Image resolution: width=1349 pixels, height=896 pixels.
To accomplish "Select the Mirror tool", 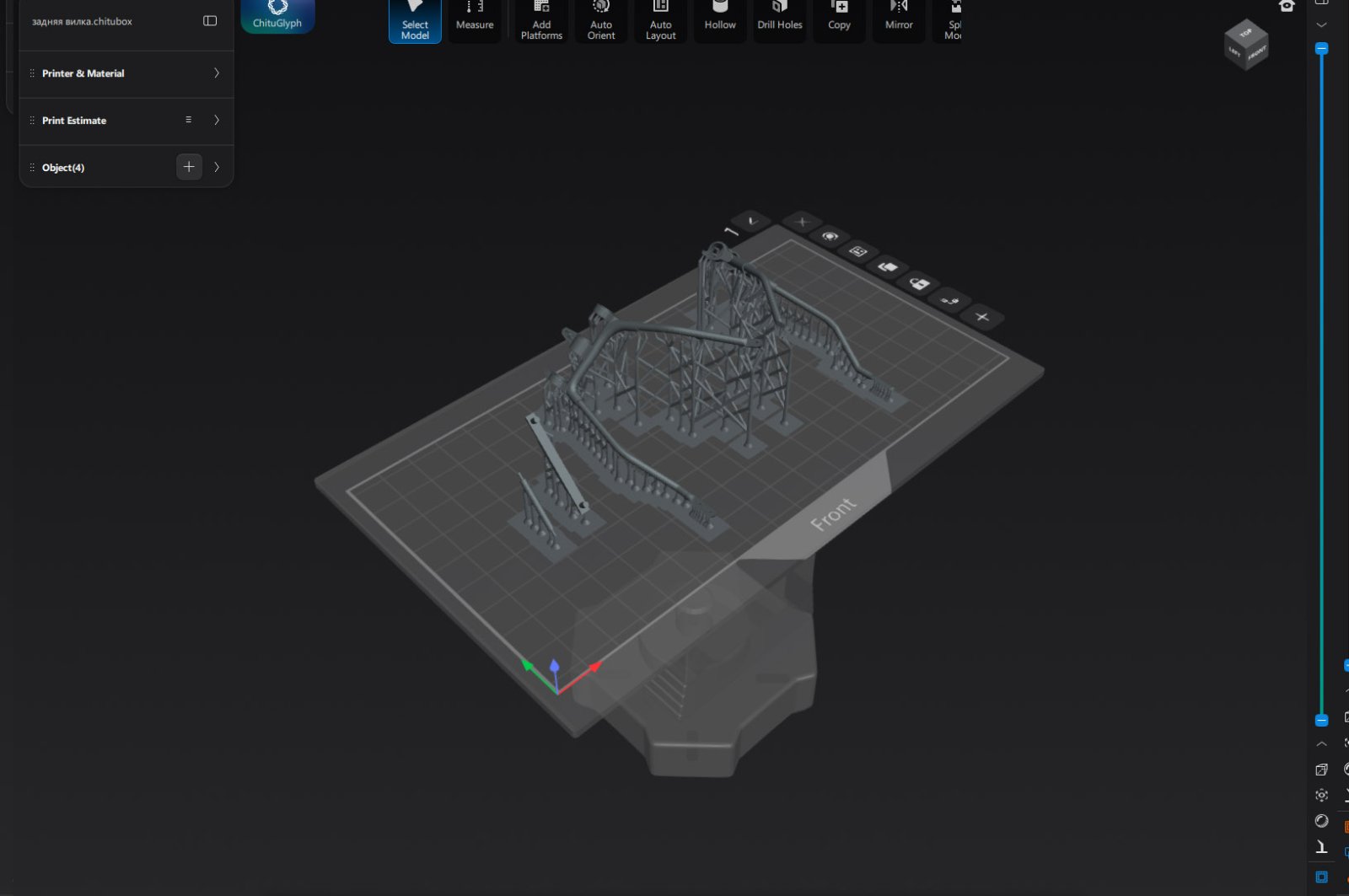I will point(899,21).
